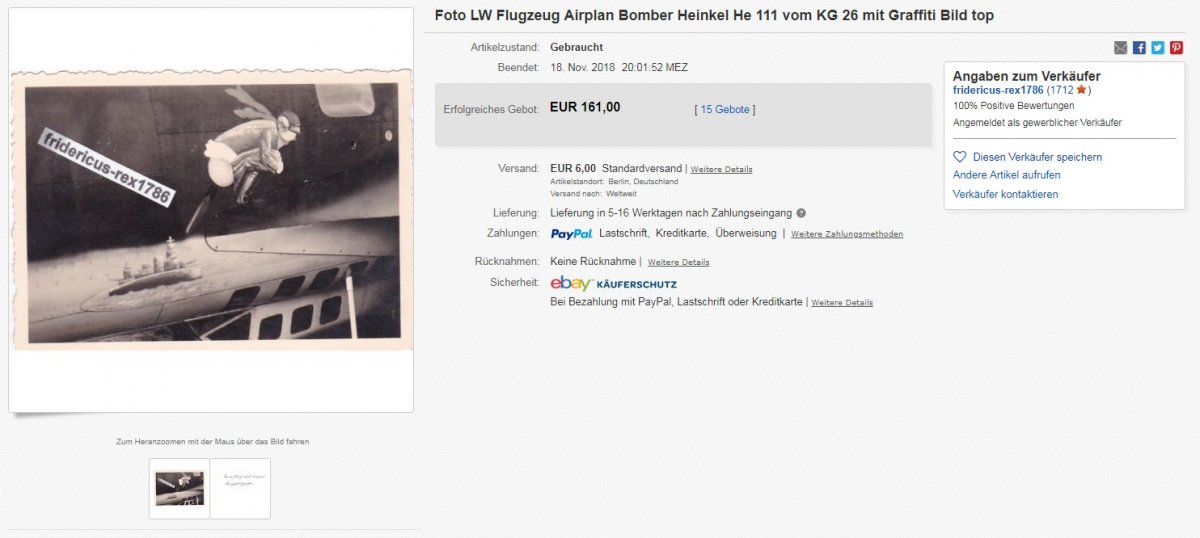Click Verkäufer kontaktieren

pos(1005,194)
